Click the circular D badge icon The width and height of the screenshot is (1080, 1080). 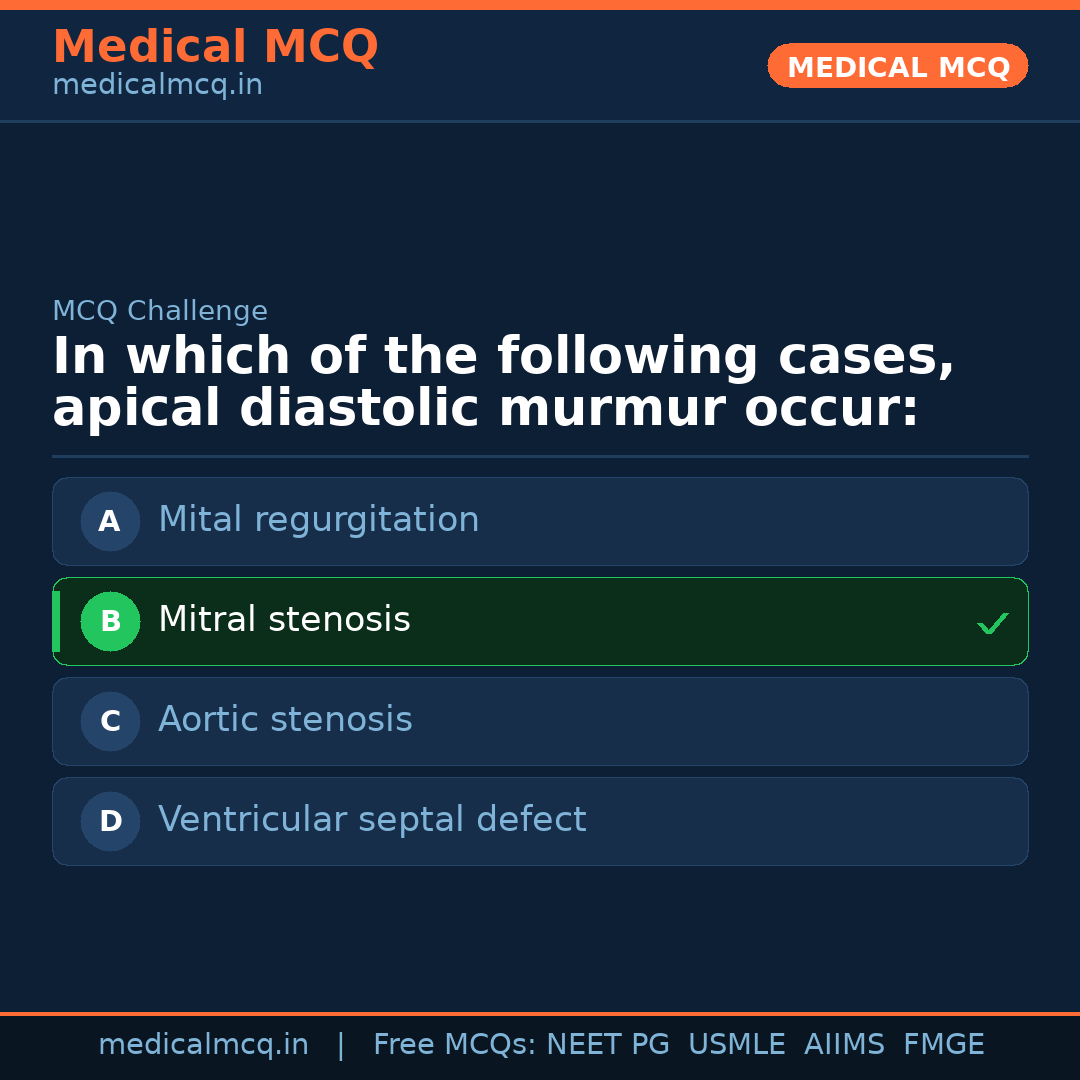click(x=110, y=821)
